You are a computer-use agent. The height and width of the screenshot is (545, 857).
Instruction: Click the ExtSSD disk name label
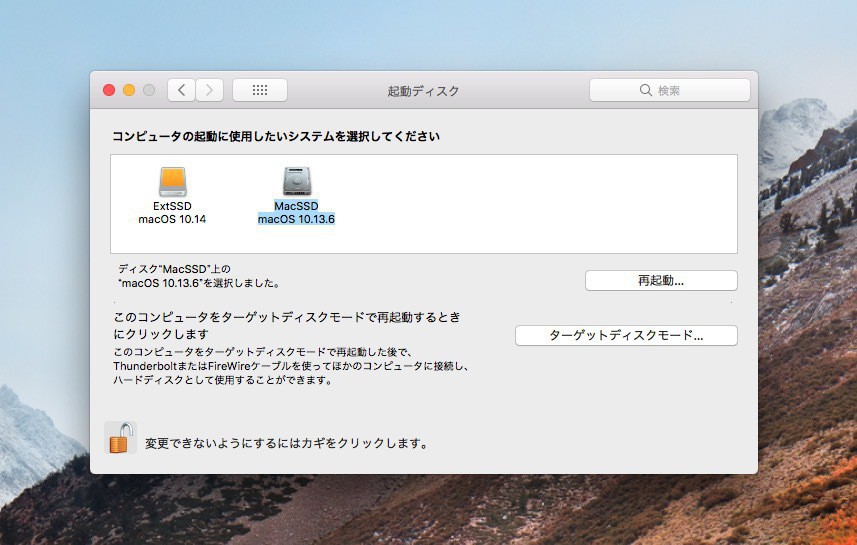click(172, 206)
